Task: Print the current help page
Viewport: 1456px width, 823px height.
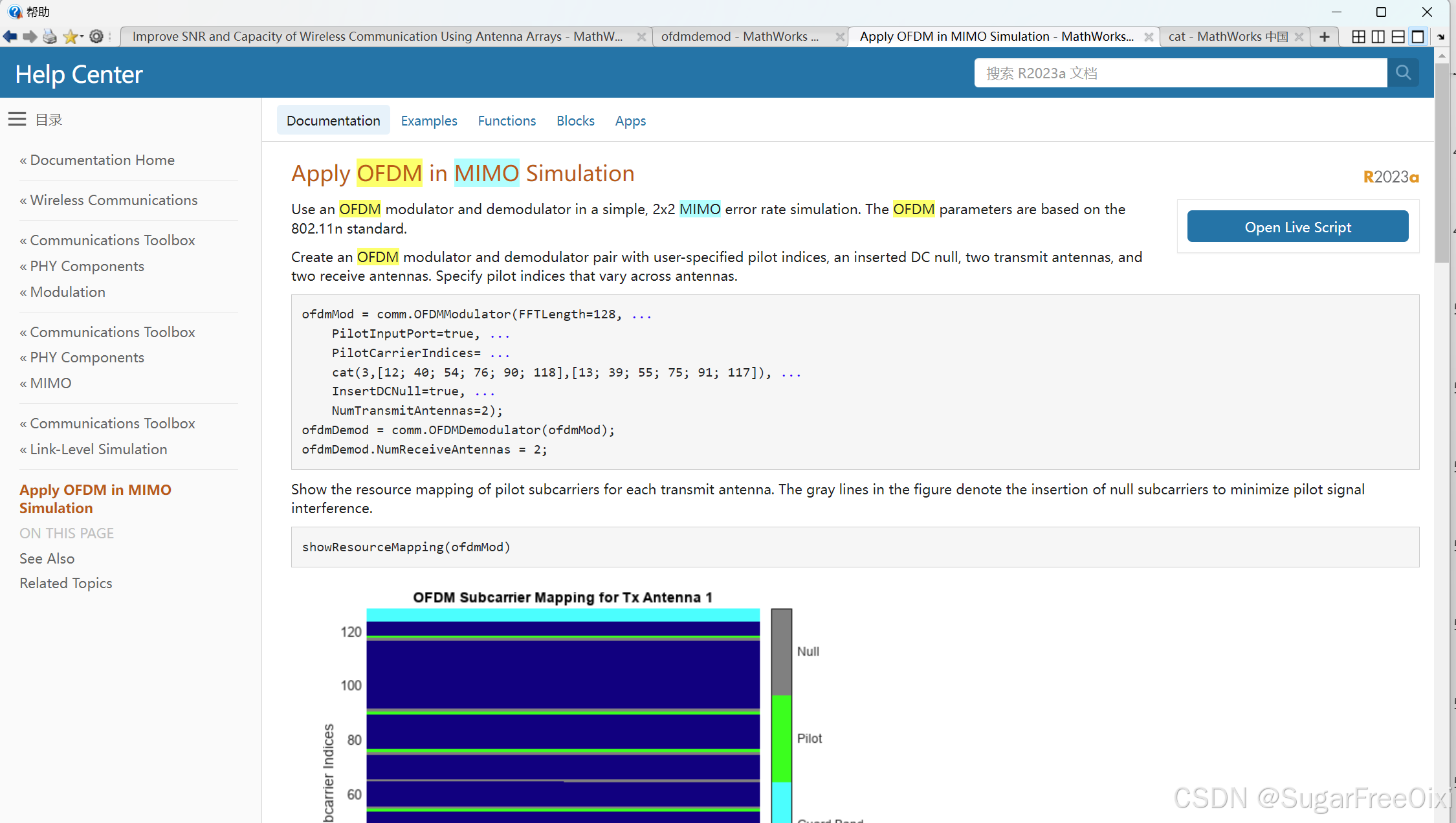Action: click(50, 37)
